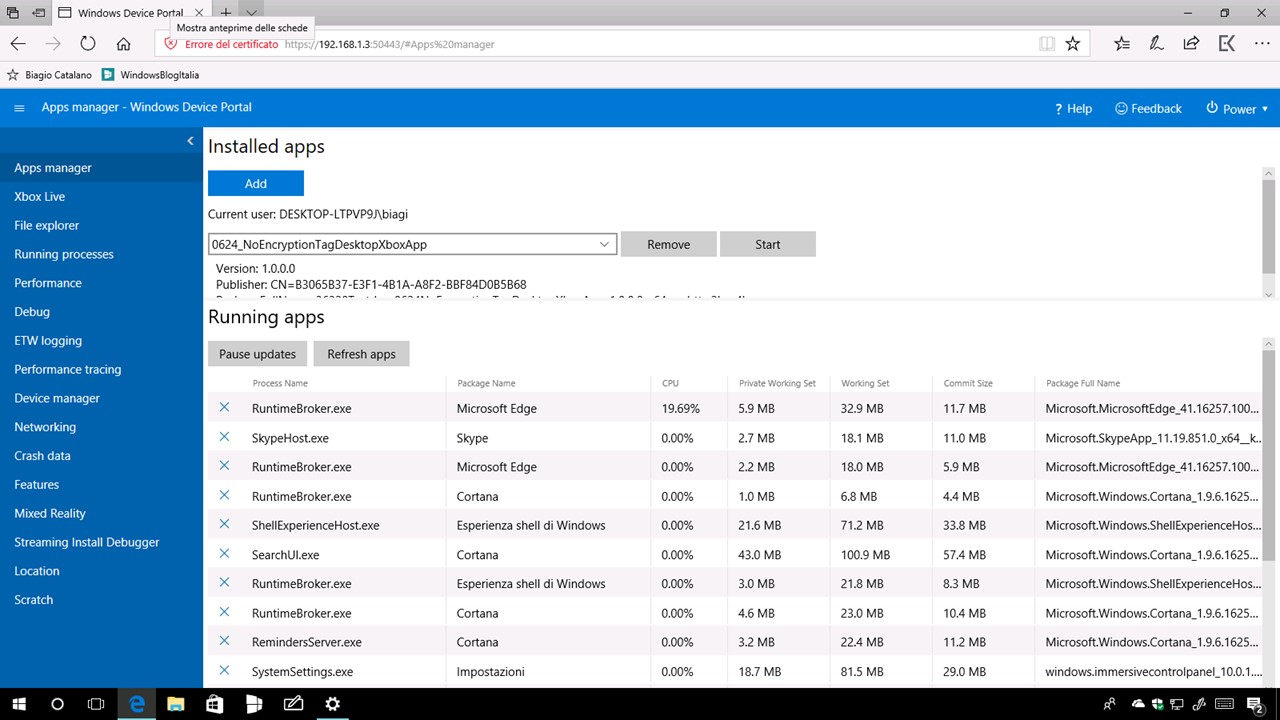Open the Edge Hub favorites panel

(x=1122, y=44)
